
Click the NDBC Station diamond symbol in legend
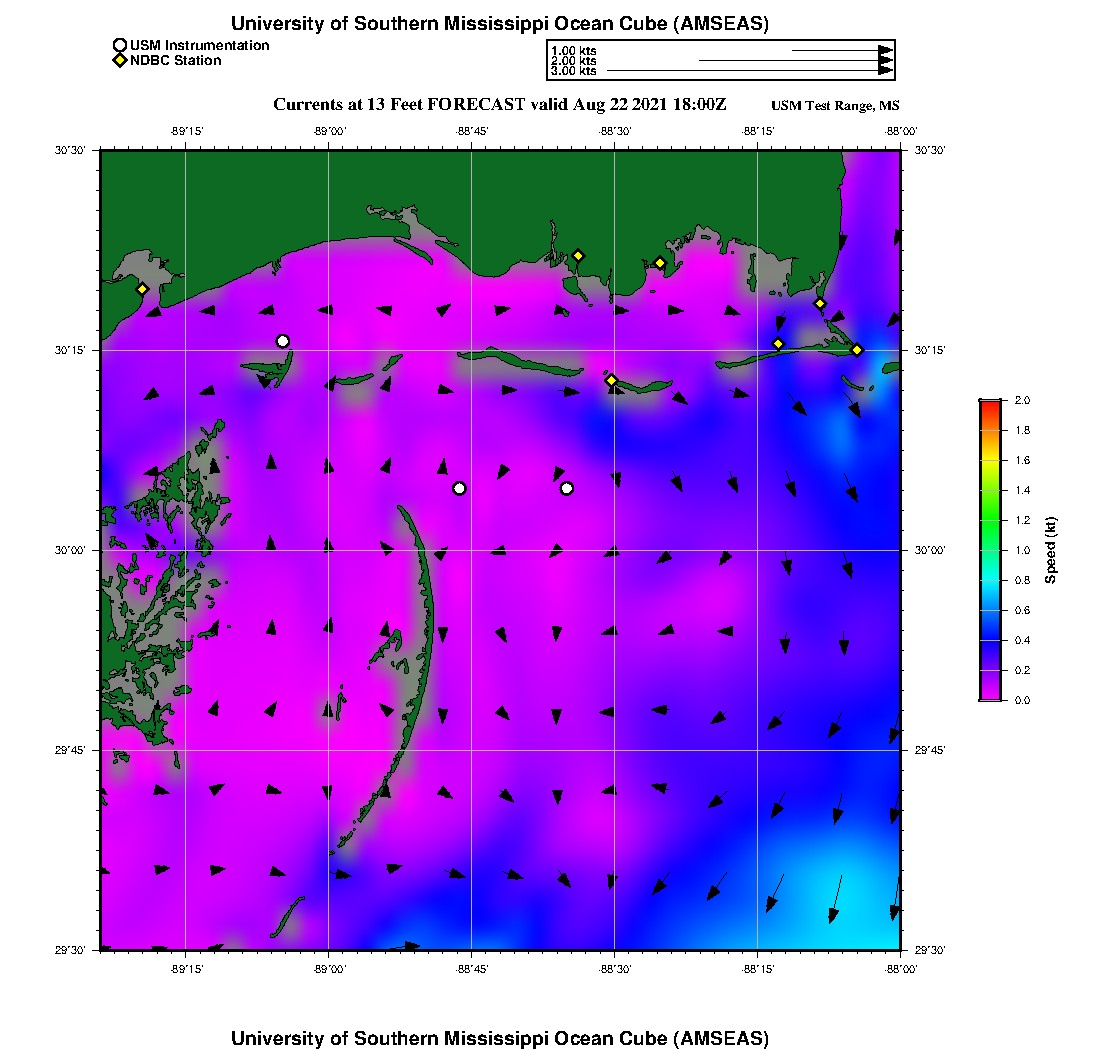120,60
